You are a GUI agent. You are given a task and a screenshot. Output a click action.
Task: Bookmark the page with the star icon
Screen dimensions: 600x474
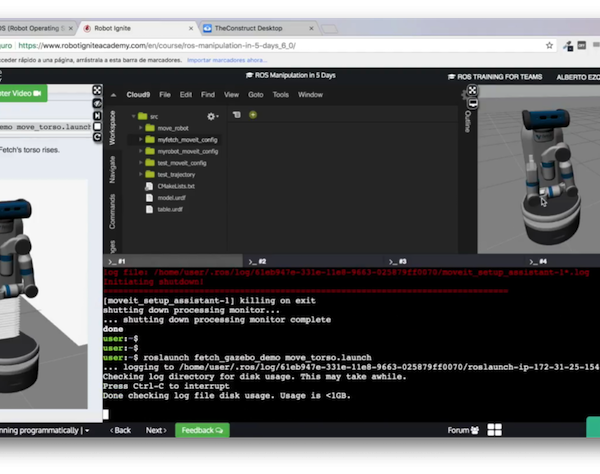[x=549, y=46]
